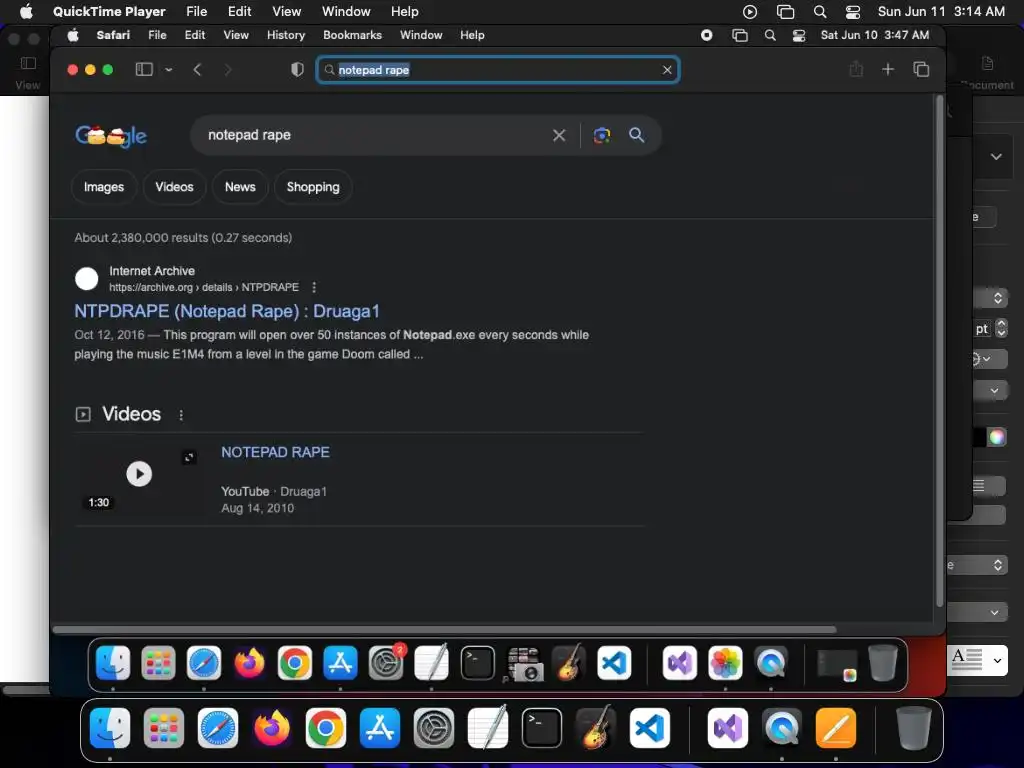
Task: Click the play-circle status icon in QuickTime's menu bar
Action: pyautogui.click(x=750, y=12)
